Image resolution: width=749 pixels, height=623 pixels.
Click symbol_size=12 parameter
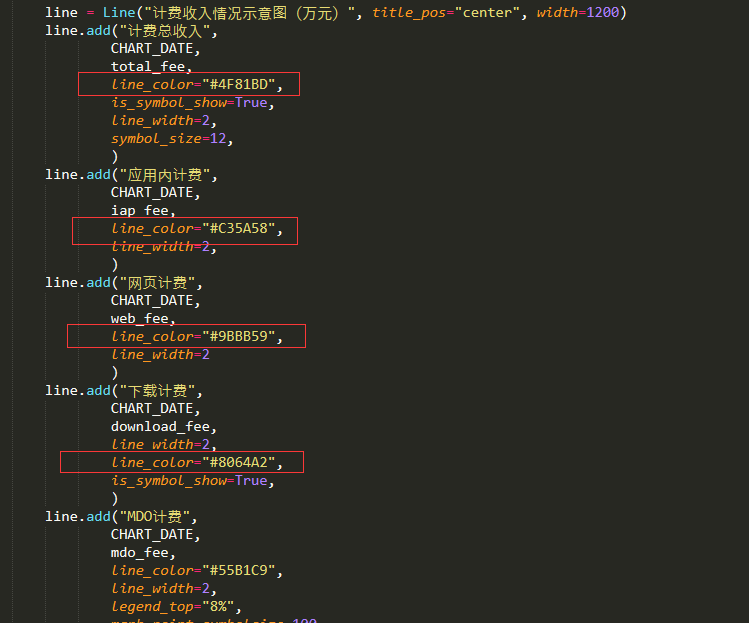coord(169,139)
